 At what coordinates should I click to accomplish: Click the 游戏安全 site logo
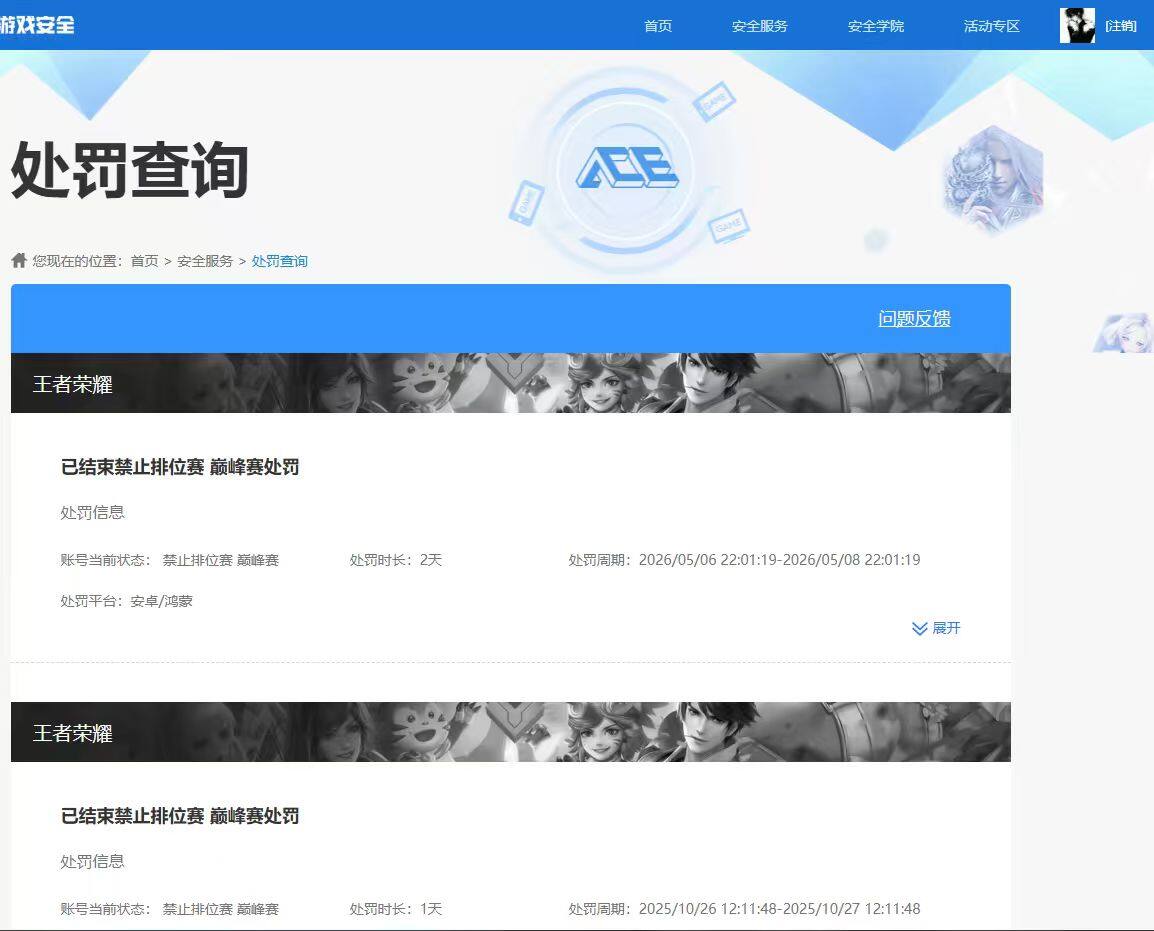38,25
